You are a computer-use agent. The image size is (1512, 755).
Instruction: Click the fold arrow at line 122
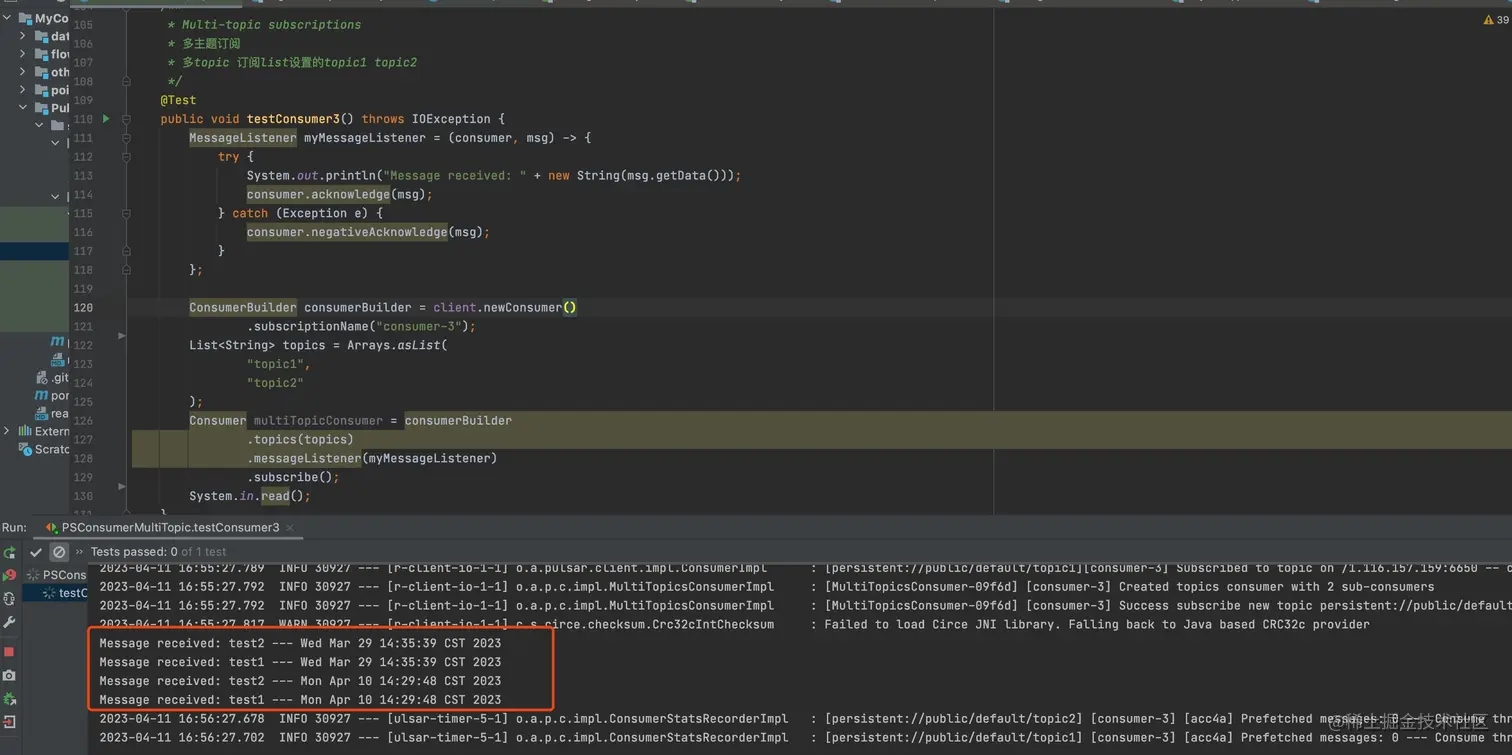click(122, 336)
